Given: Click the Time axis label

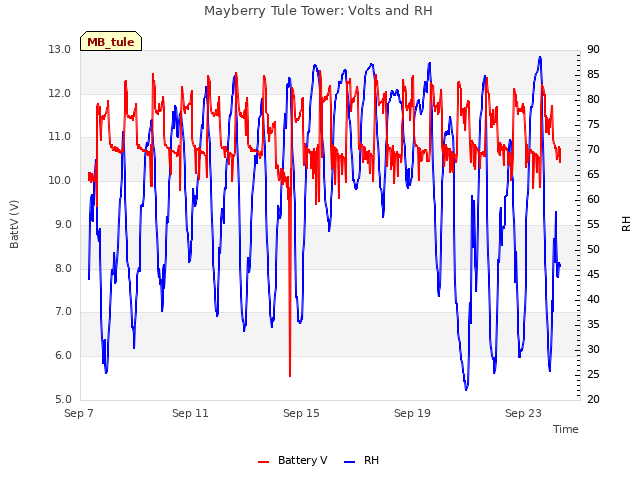Looking at the screenshot, I should pos(565,429).
